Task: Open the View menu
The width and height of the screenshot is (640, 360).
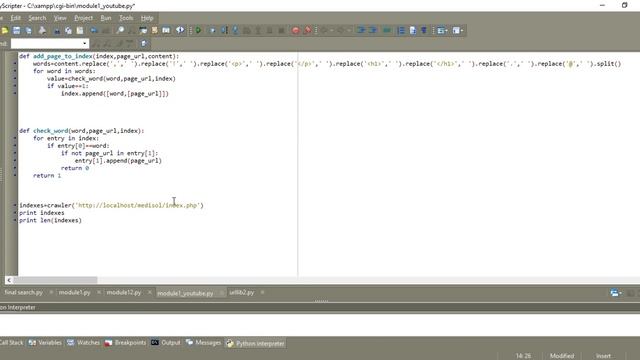Action: [60, 18]
